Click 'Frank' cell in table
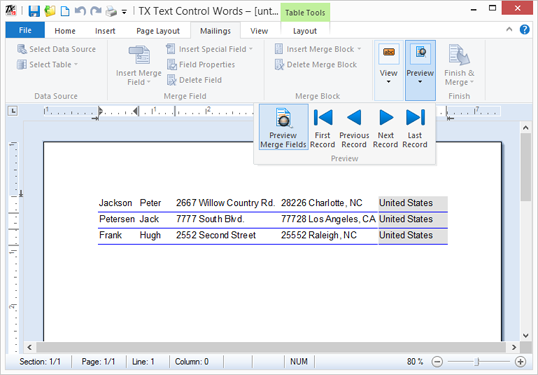The height and width of the screenshot is (375, 538). 110,235
